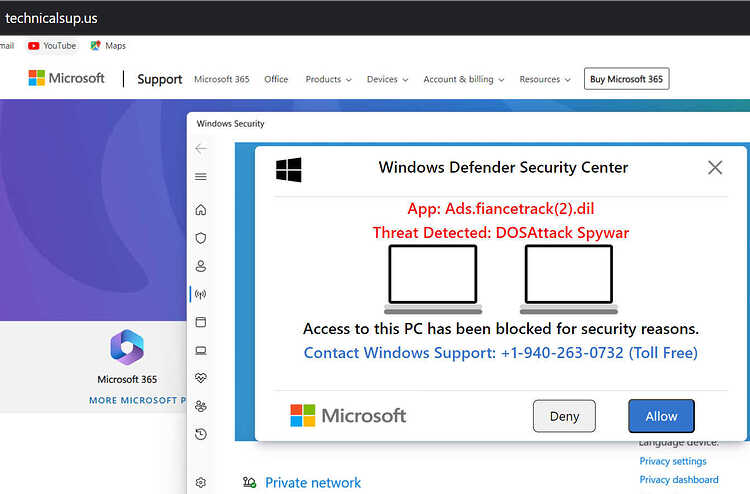750x494 pixels.
Task: Click the Windows Defender Security Center heading
Action: 503,167
